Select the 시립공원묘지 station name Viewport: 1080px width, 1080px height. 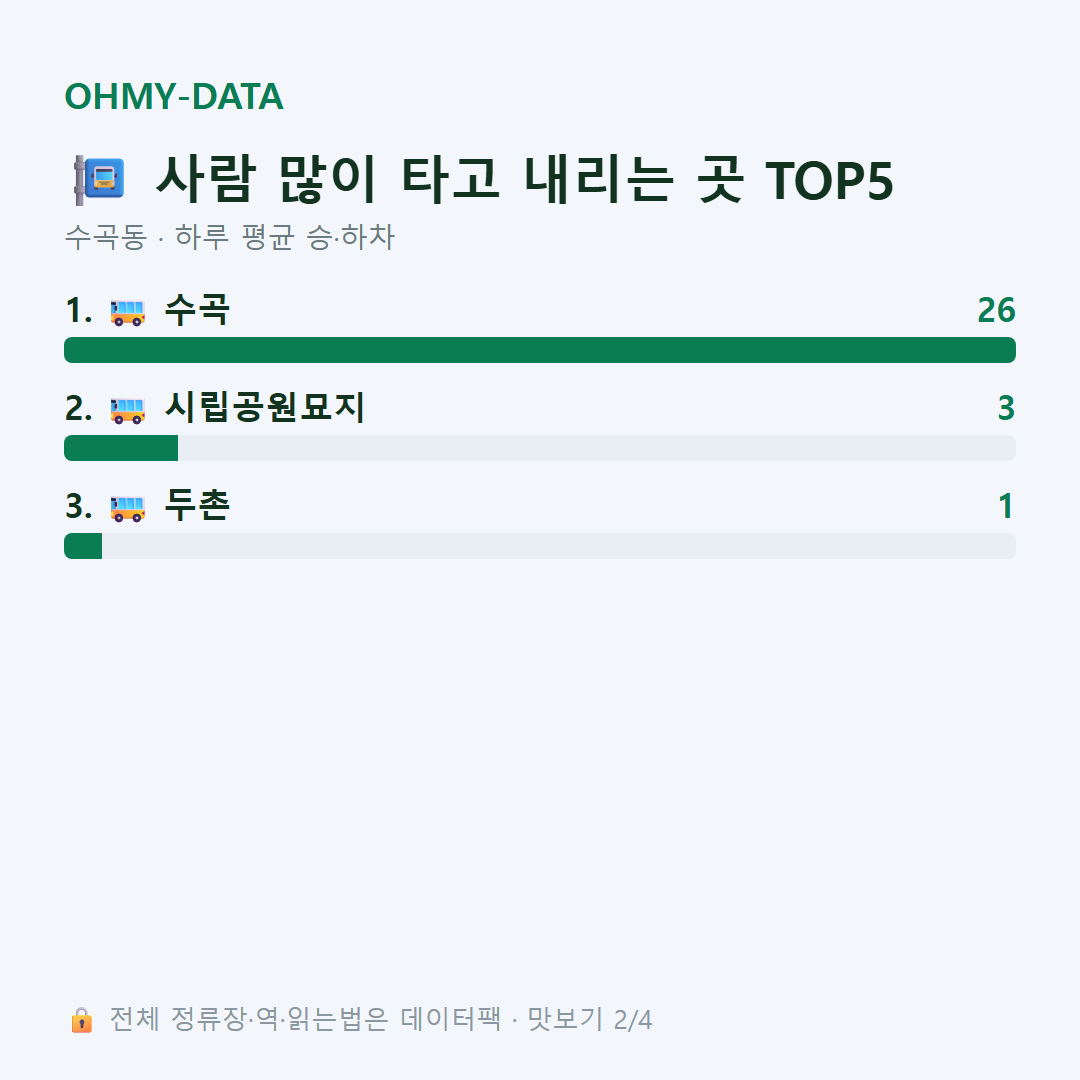click(264, 408)
